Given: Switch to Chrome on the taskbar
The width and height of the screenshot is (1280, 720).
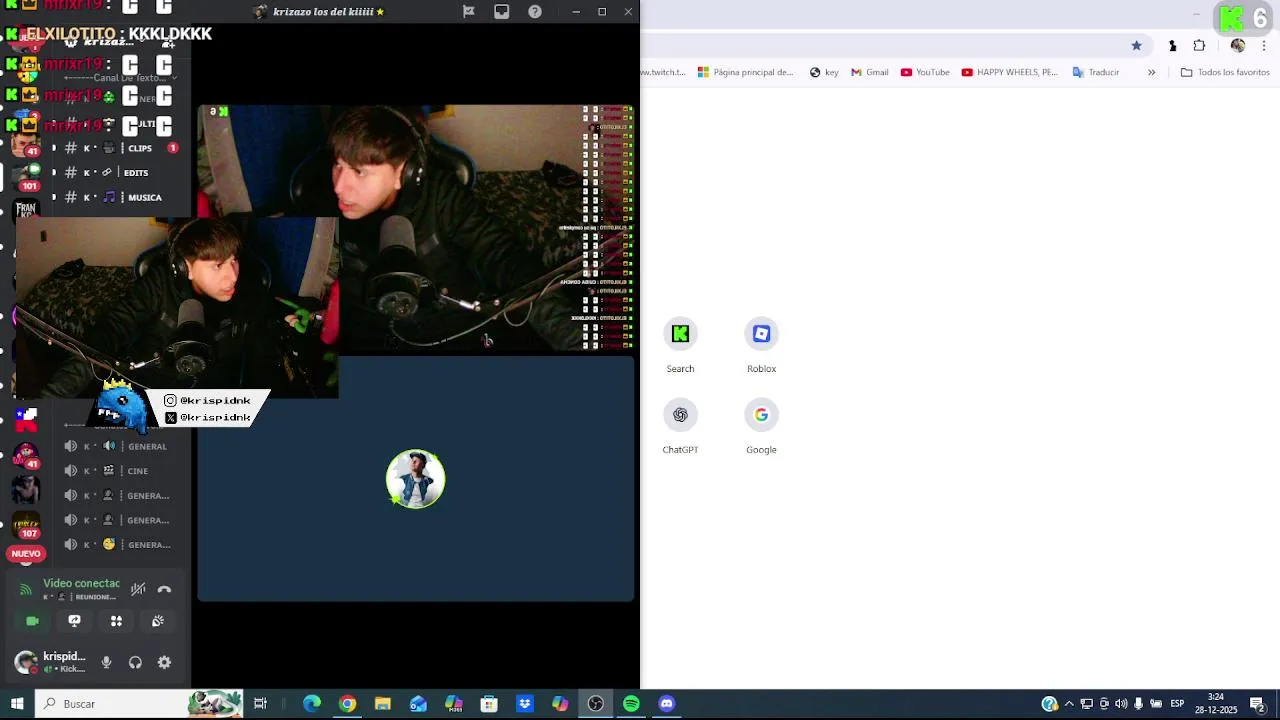Looking at the screenshot, I should coord(347,704).
